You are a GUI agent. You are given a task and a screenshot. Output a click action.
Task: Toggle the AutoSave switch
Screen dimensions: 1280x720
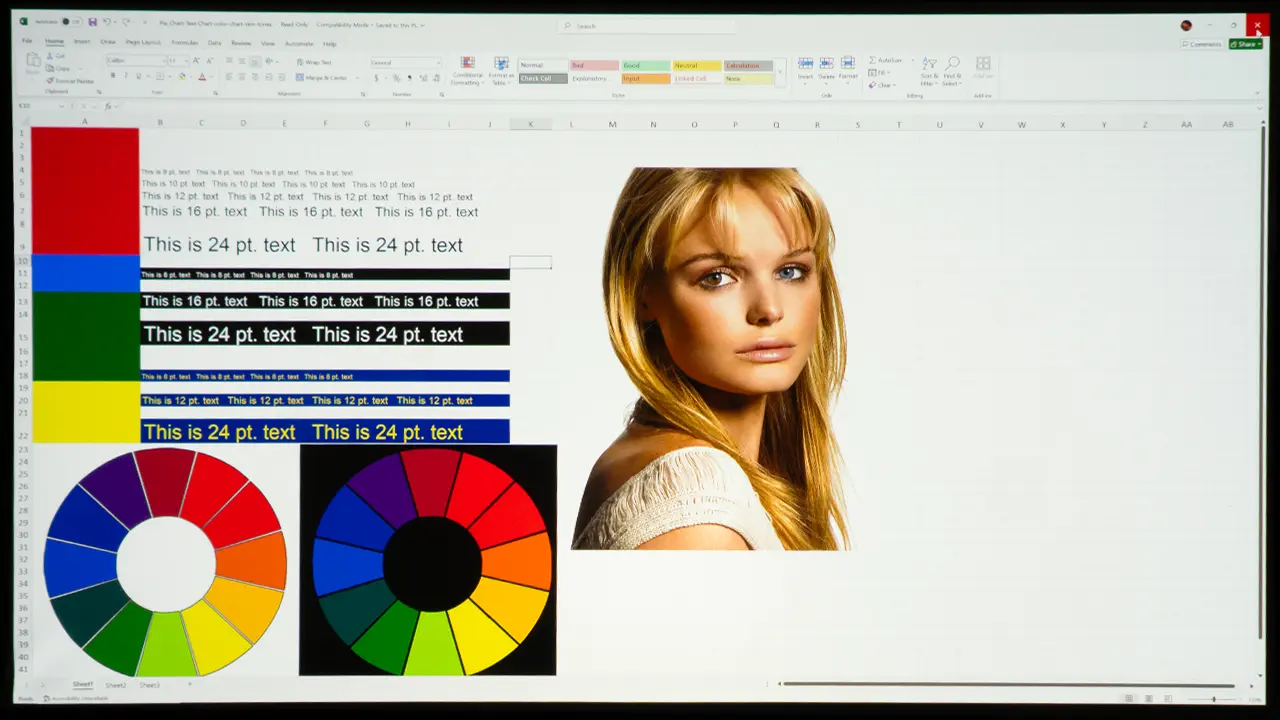pos(66,22)
